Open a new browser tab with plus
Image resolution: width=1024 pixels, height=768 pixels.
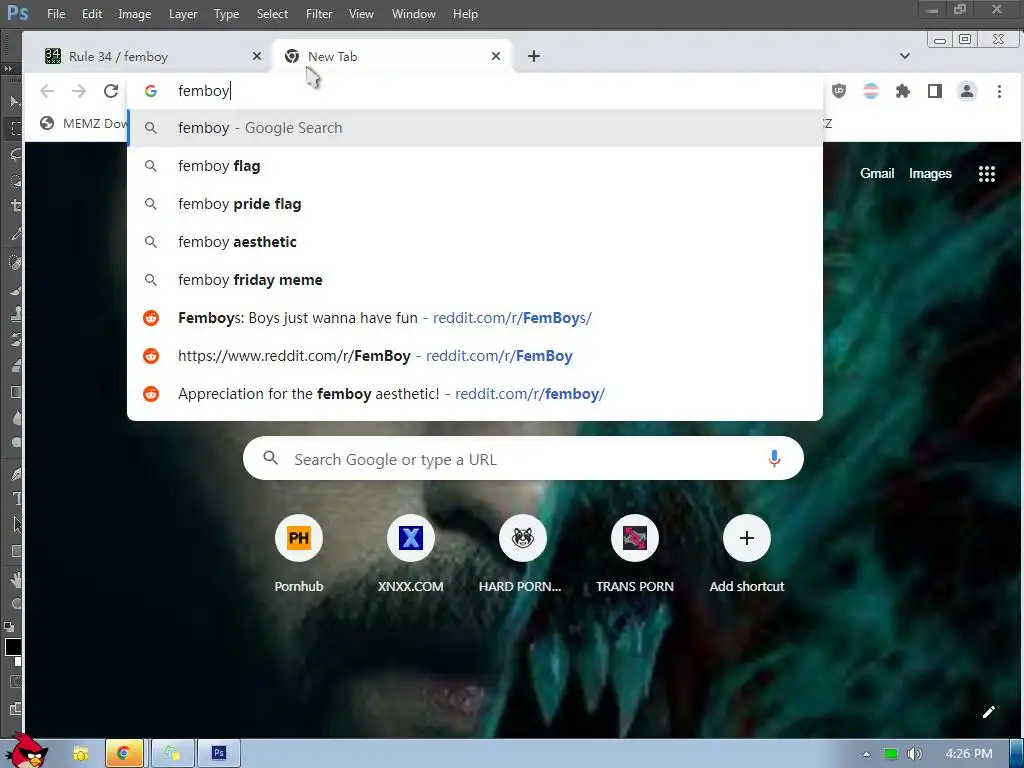[x=534, y=56]
